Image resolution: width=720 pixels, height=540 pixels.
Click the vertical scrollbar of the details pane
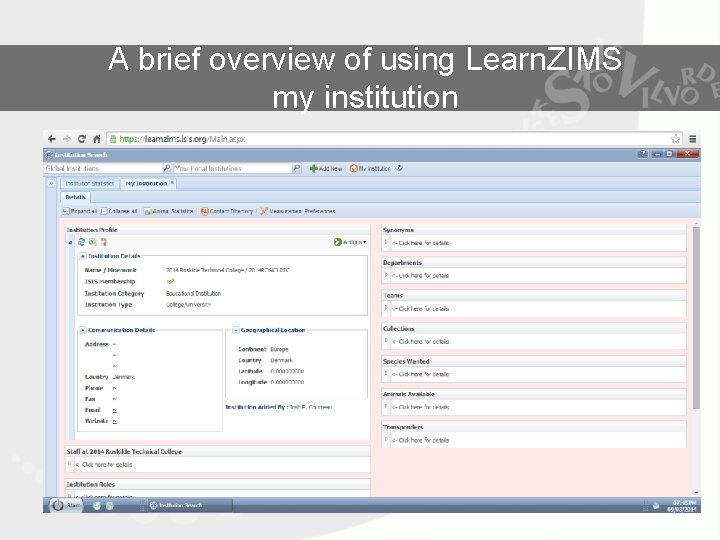pos(696,317)
